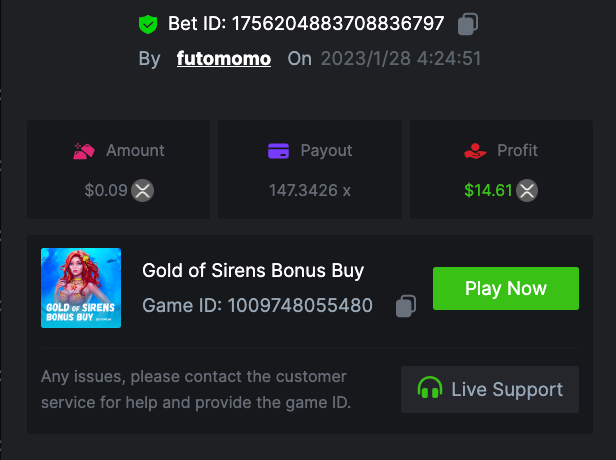
Task: Click the $14.61 profit amount
Action: click(x=489, y=190)
